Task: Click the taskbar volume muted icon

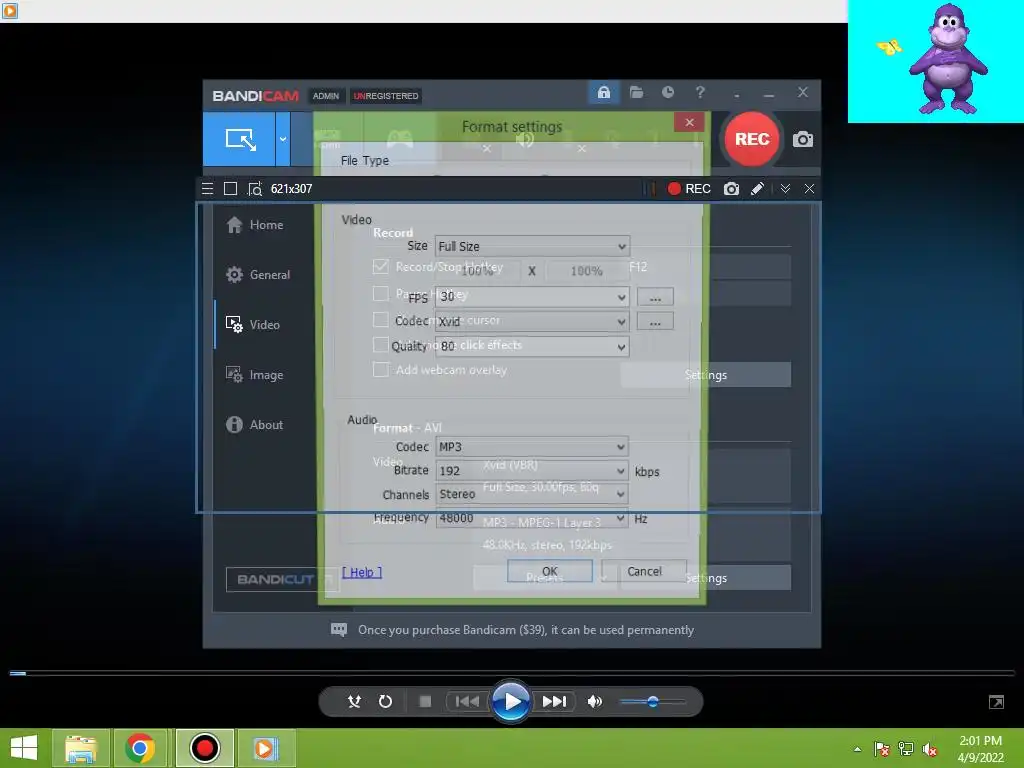Action: 929,749
